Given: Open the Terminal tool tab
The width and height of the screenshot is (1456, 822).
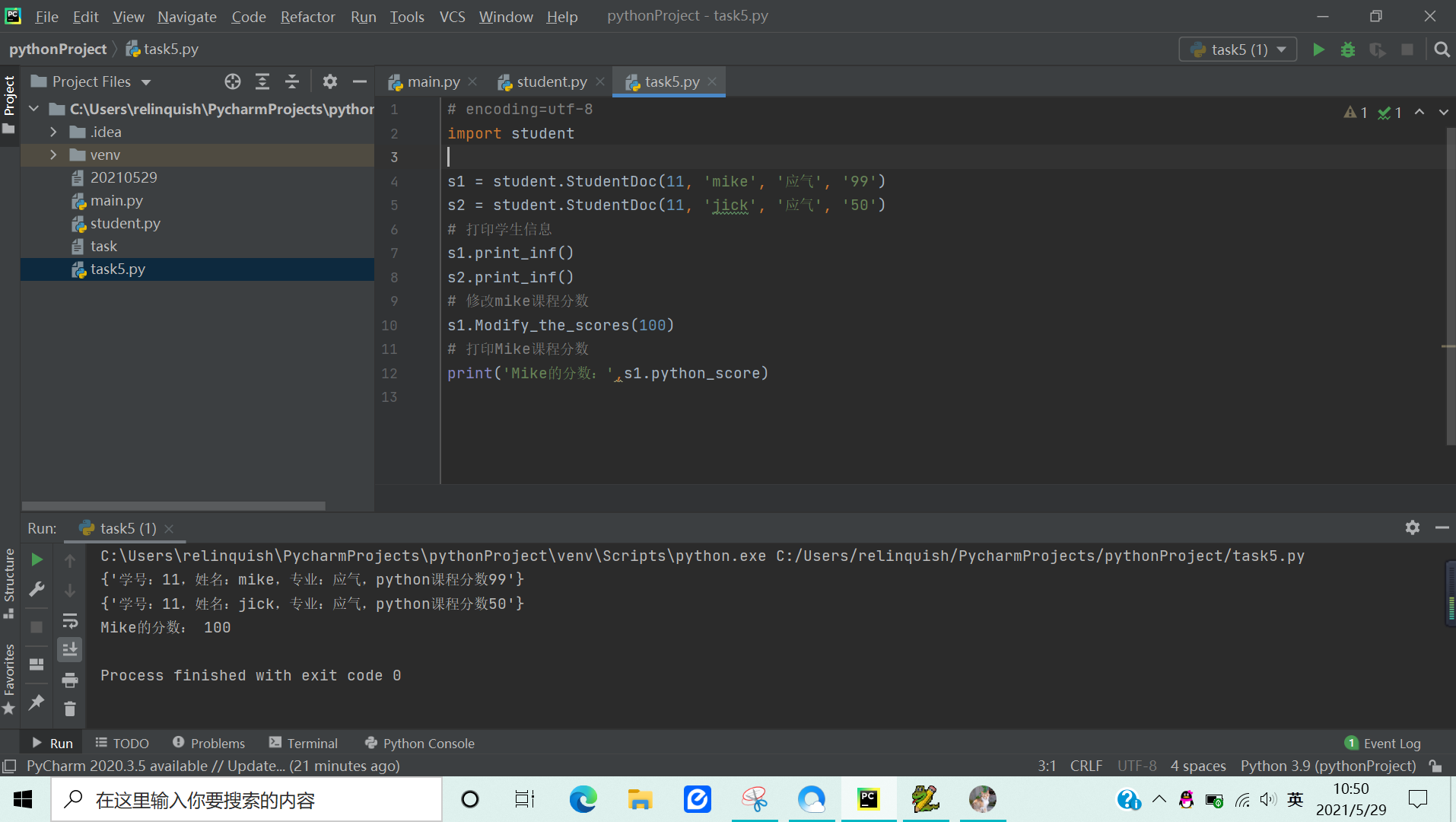Looking at the screenshot, I should pos(304,743).
